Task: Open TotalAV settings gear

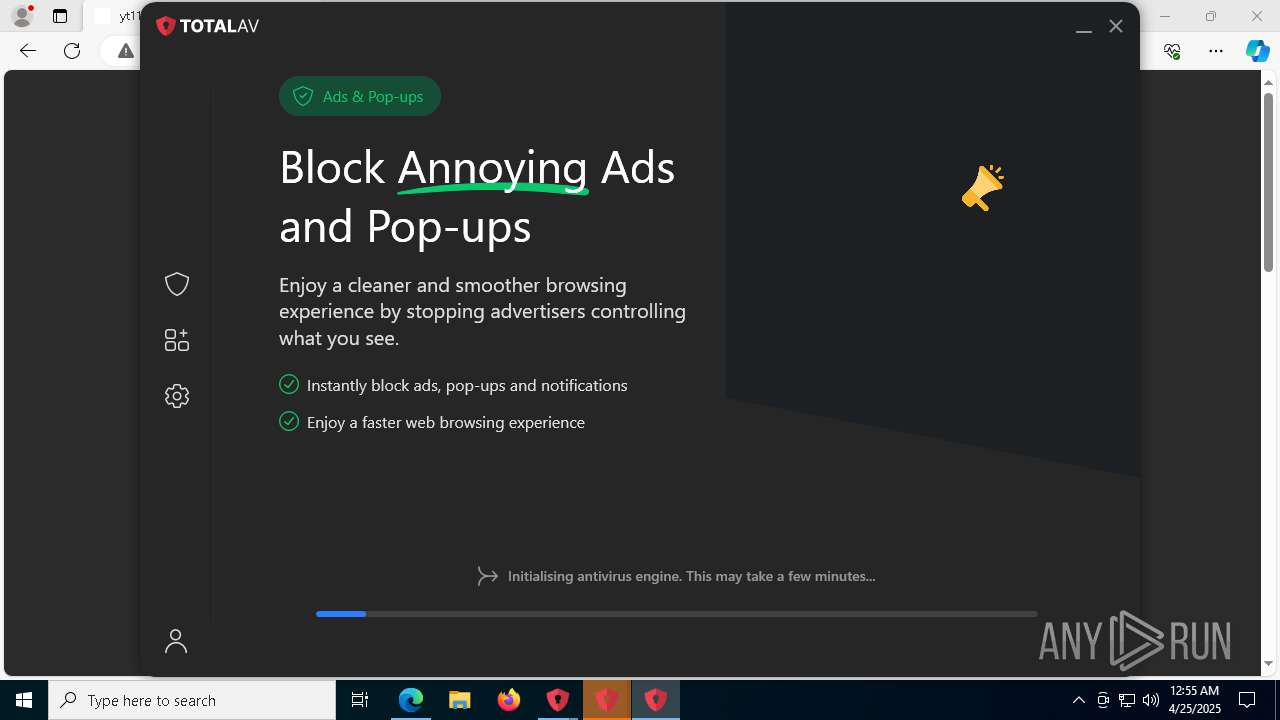Action: point(177,396)
